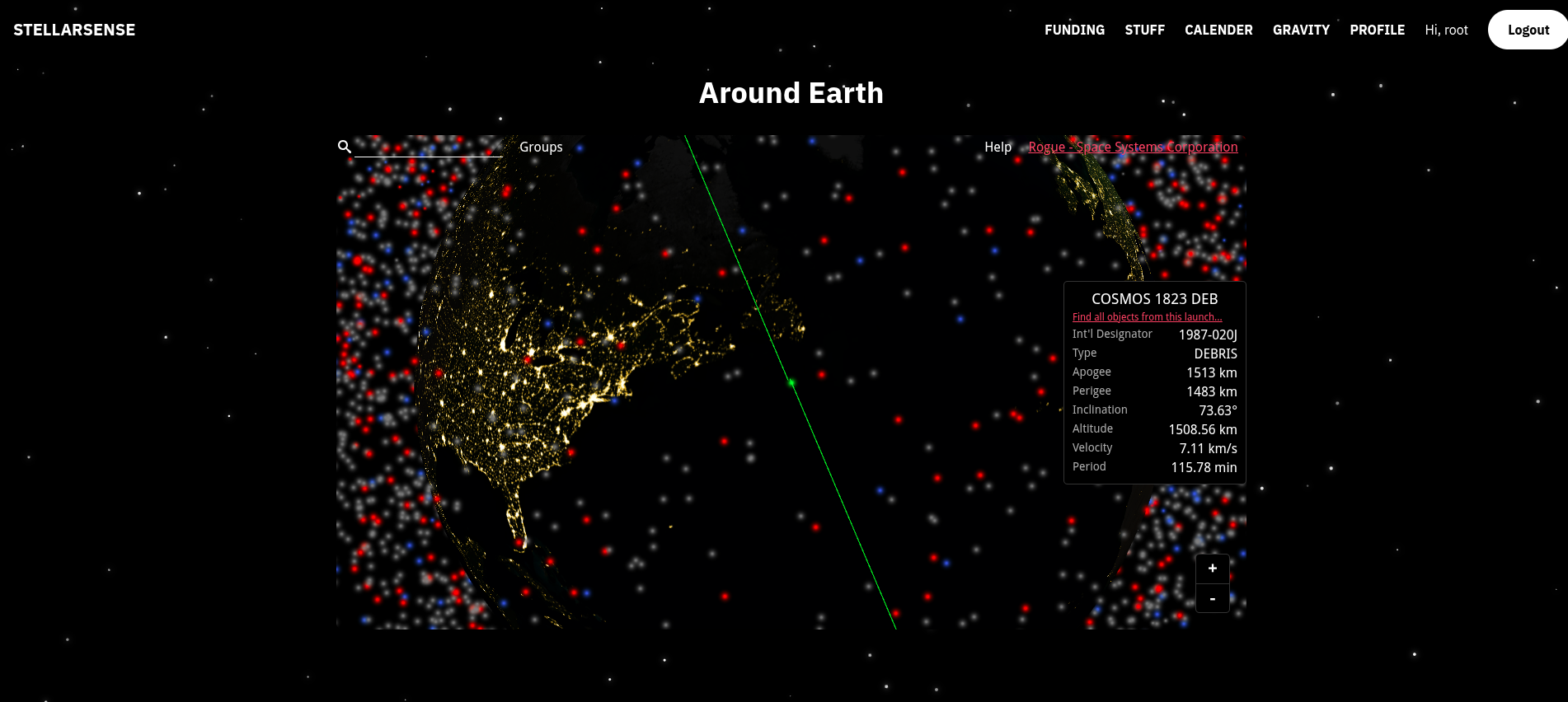Click the search magnifier icon
Screen dimensions: 1568x702
345,147
